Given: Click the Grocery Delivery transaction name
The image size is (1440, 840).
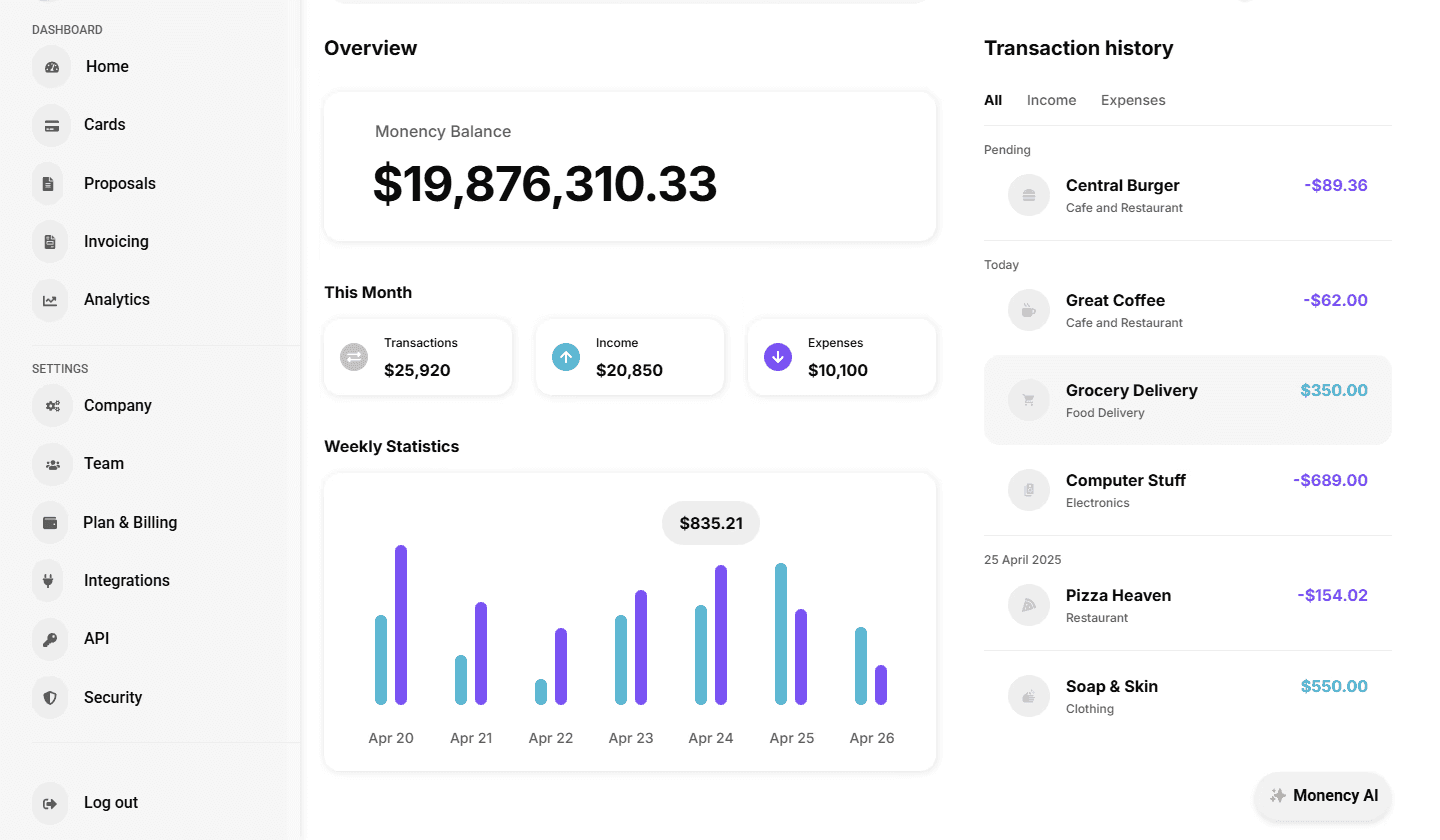Looking at the screenshot, I should (1131, 391).
